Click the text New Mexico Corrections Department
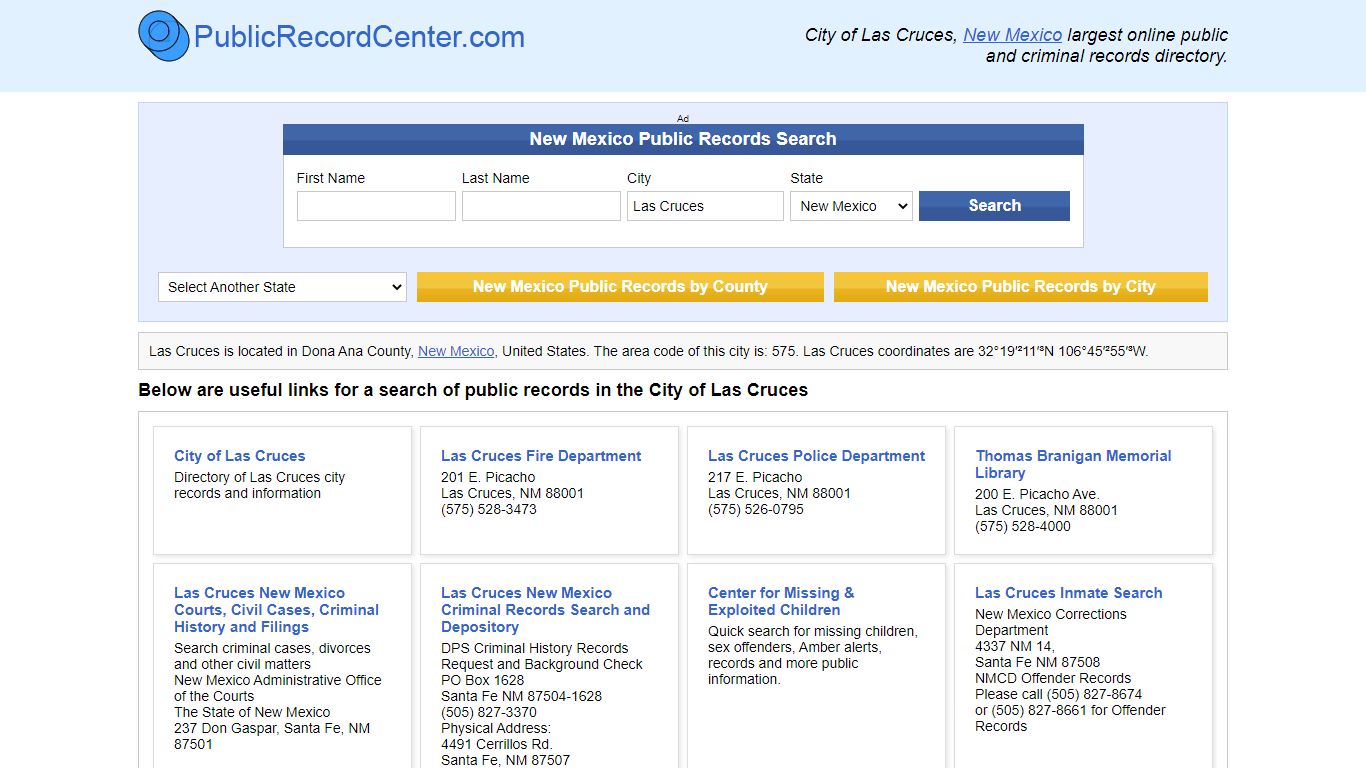The height and width of the screenshot is (768, 1366). (x=1050, y=622)
